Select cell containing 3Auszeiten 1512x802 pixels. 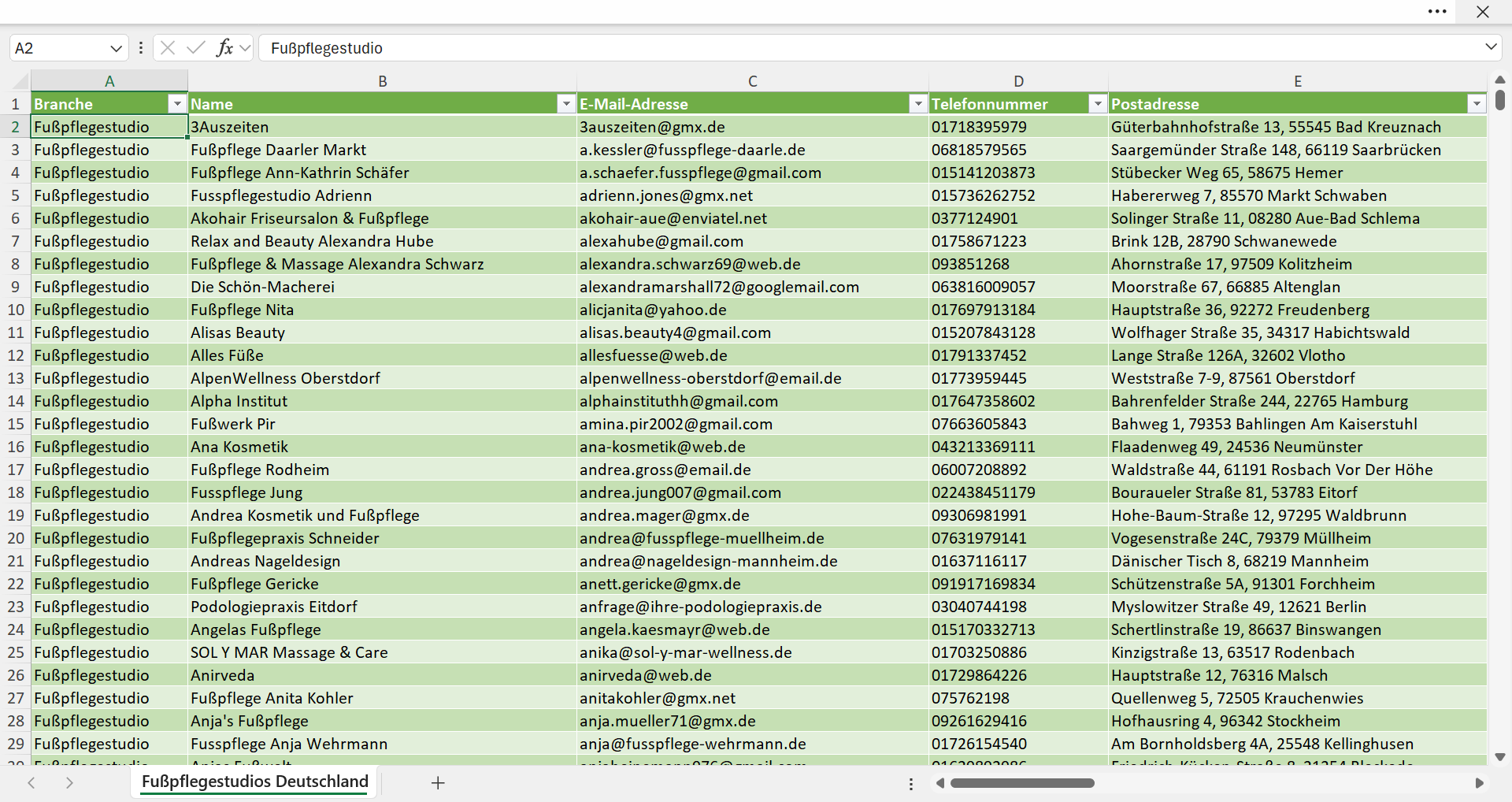point(383,127)
